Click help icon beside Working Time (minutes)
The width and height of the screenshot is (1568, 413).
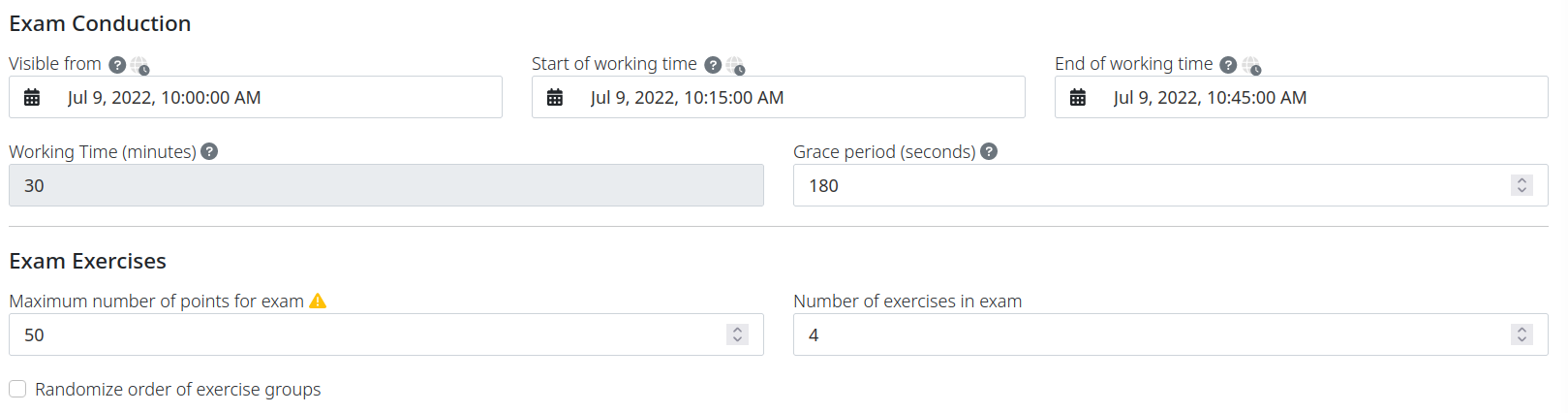tap(209, 151)
